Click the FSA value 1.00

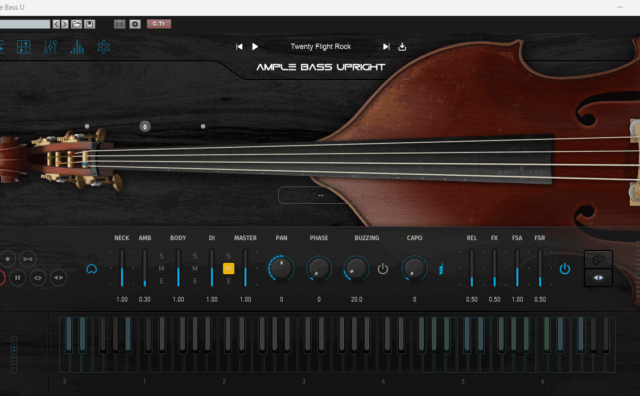(x=517, y=299)
